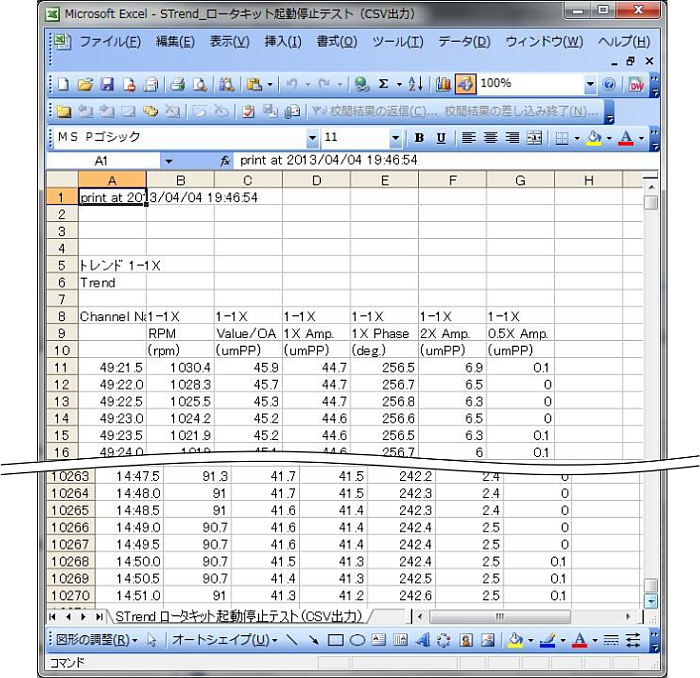Screen dimensions: 700x678
Task: Toggle right text alignment
Action: (512, 138)
